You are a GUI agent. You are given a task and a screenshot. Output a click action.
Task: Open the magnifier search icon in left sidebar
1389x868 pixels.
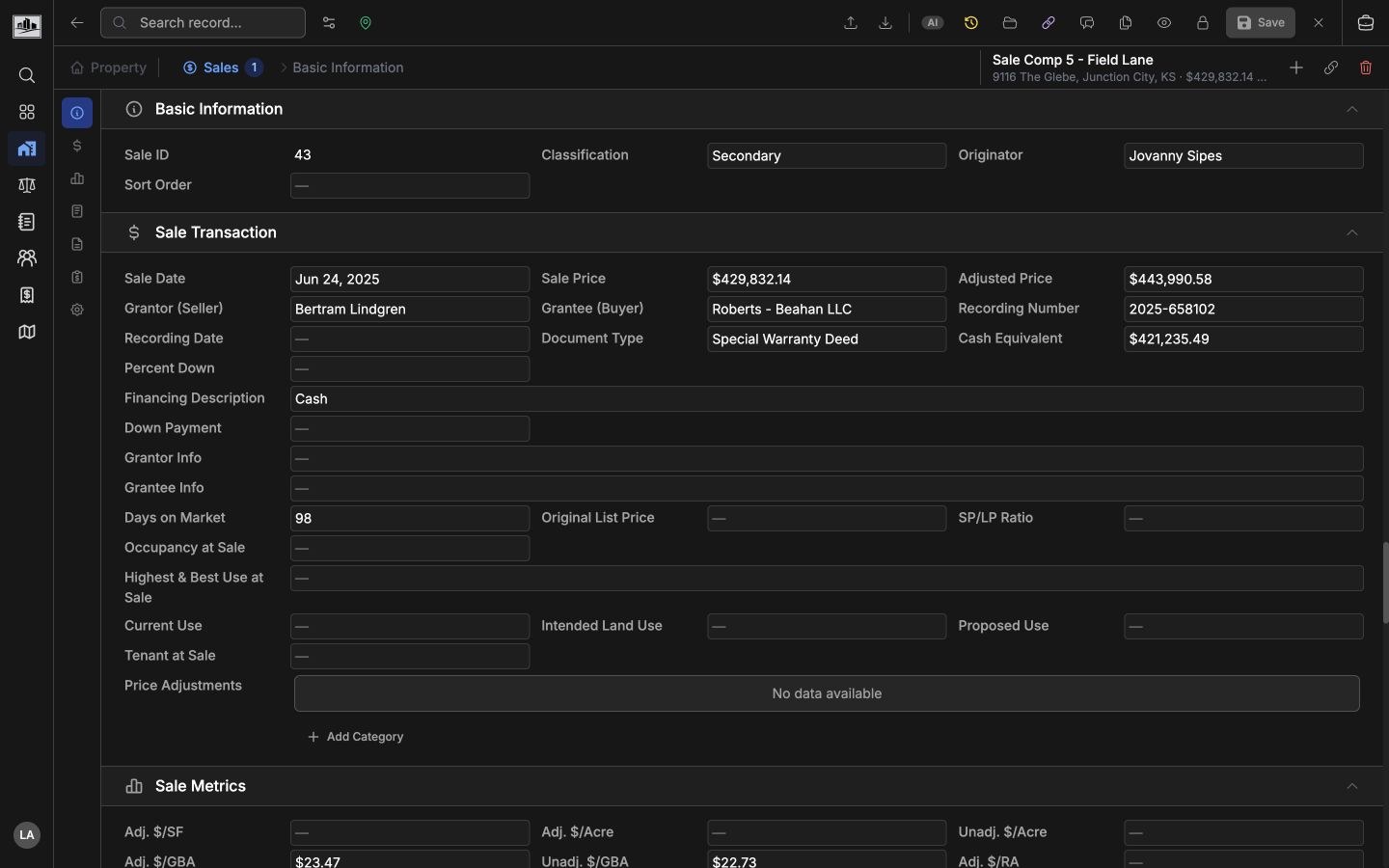27,76
